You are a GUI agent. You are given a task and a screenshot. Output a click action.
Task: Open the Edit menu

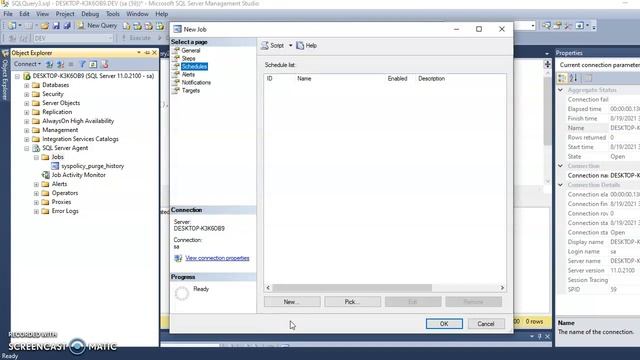[x=24, y=14]
